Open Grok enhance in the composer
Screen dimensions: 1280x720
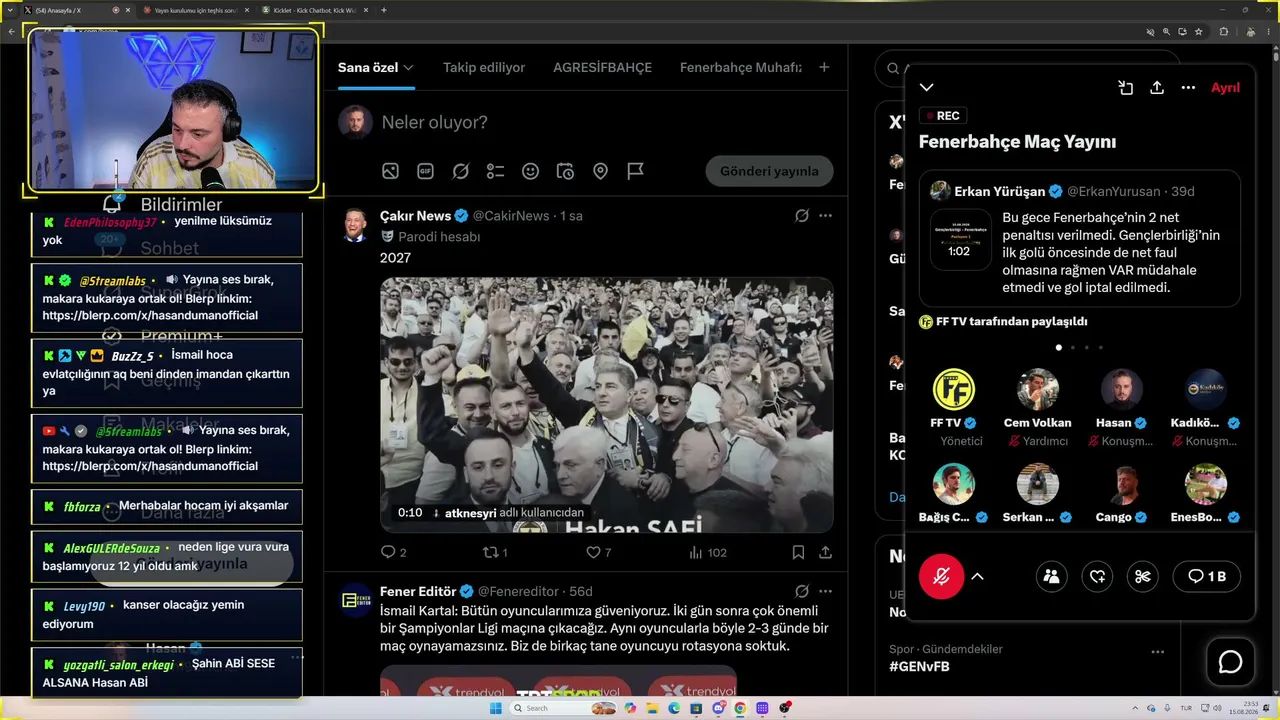(x=460, y=171)
